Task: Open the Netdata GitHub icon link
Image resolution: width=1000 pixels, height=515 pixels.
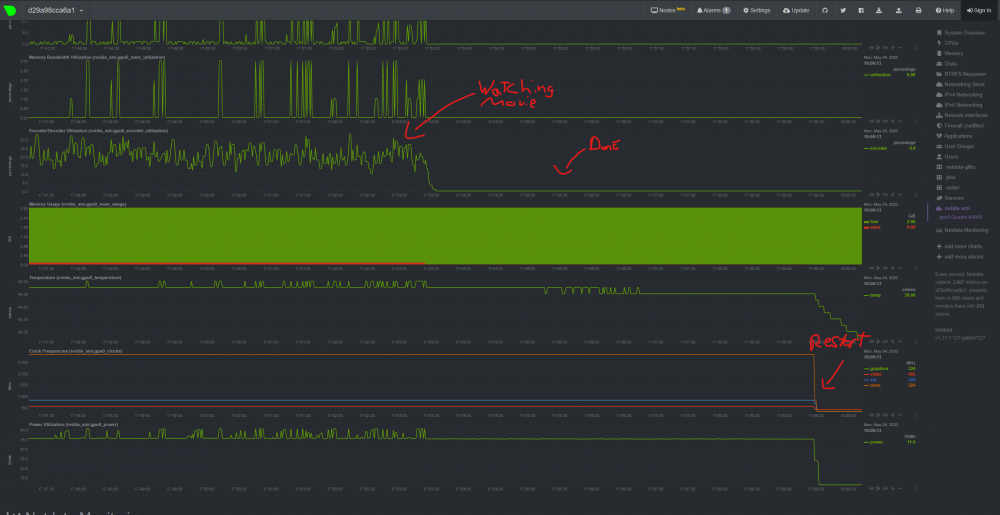Action: [x=825, y=10]
